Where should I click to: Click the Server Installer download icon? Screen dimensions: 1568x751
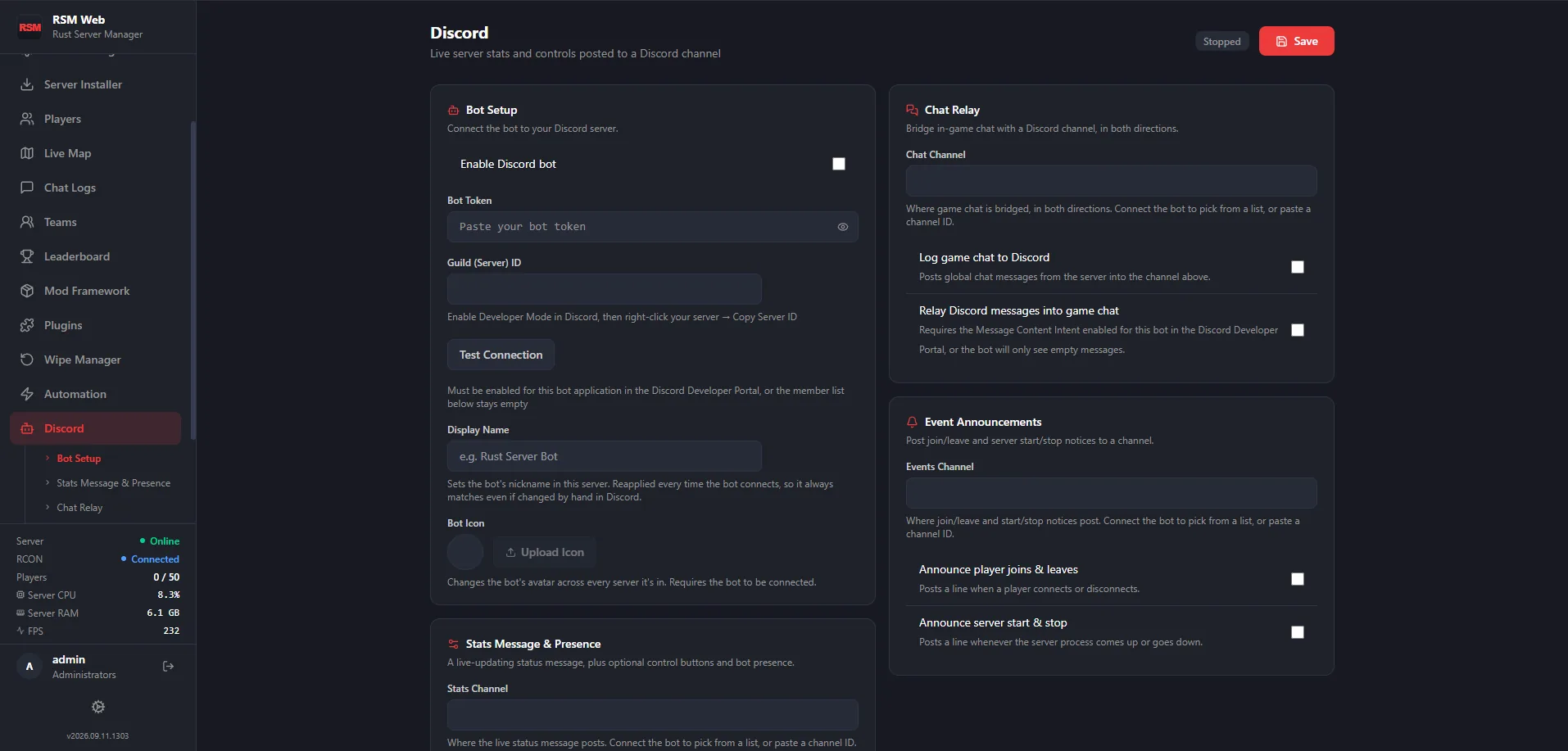27,84
